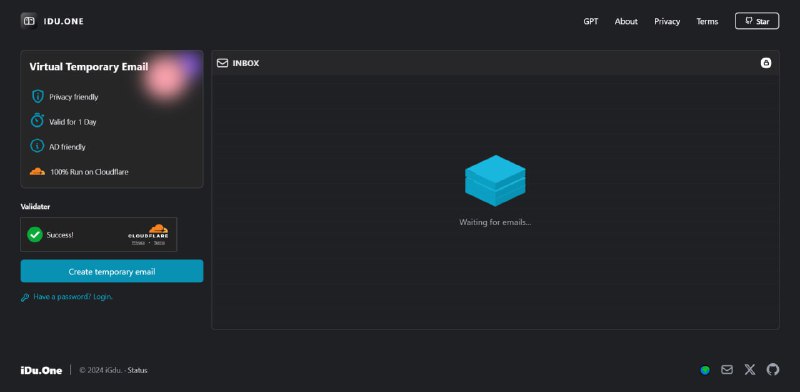The image size is (800, 392).
Task: Click the shield icon next to Privacy friendly
Action: click(x=37, y=96)
